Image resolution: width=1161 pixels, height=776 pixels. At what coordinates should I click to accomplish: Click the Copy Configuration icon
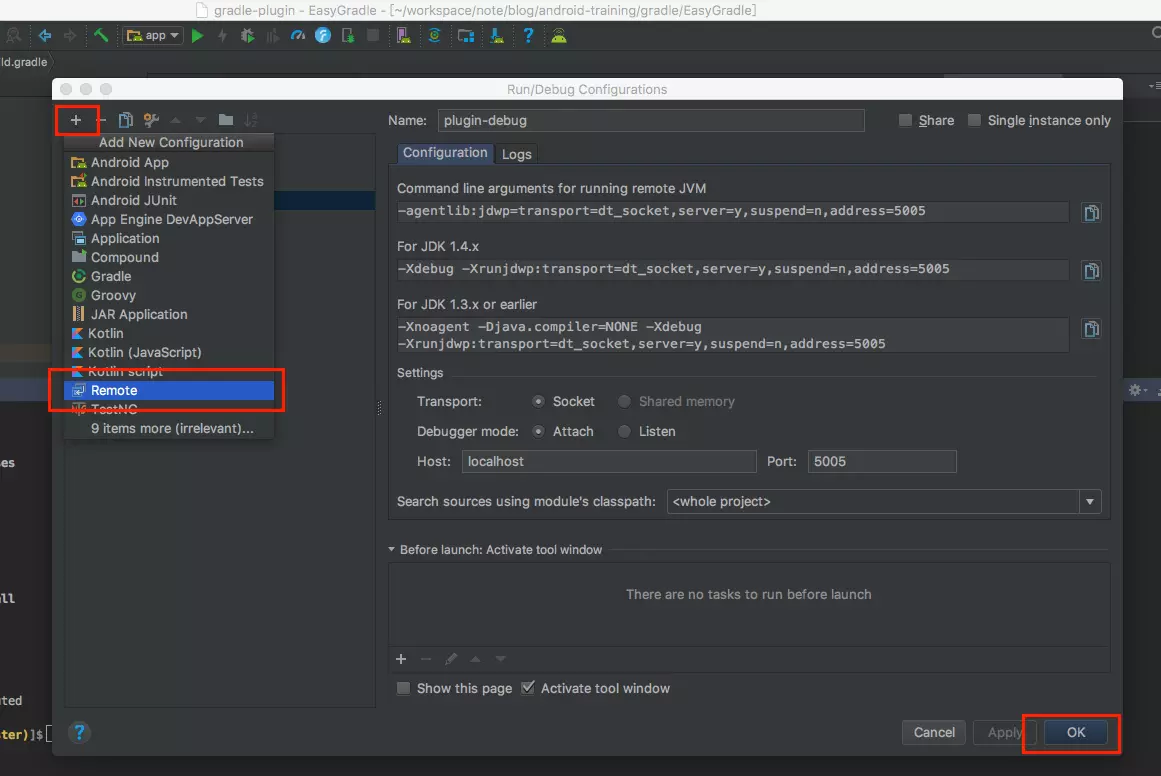pyautogui.click(x=126, y=120)
